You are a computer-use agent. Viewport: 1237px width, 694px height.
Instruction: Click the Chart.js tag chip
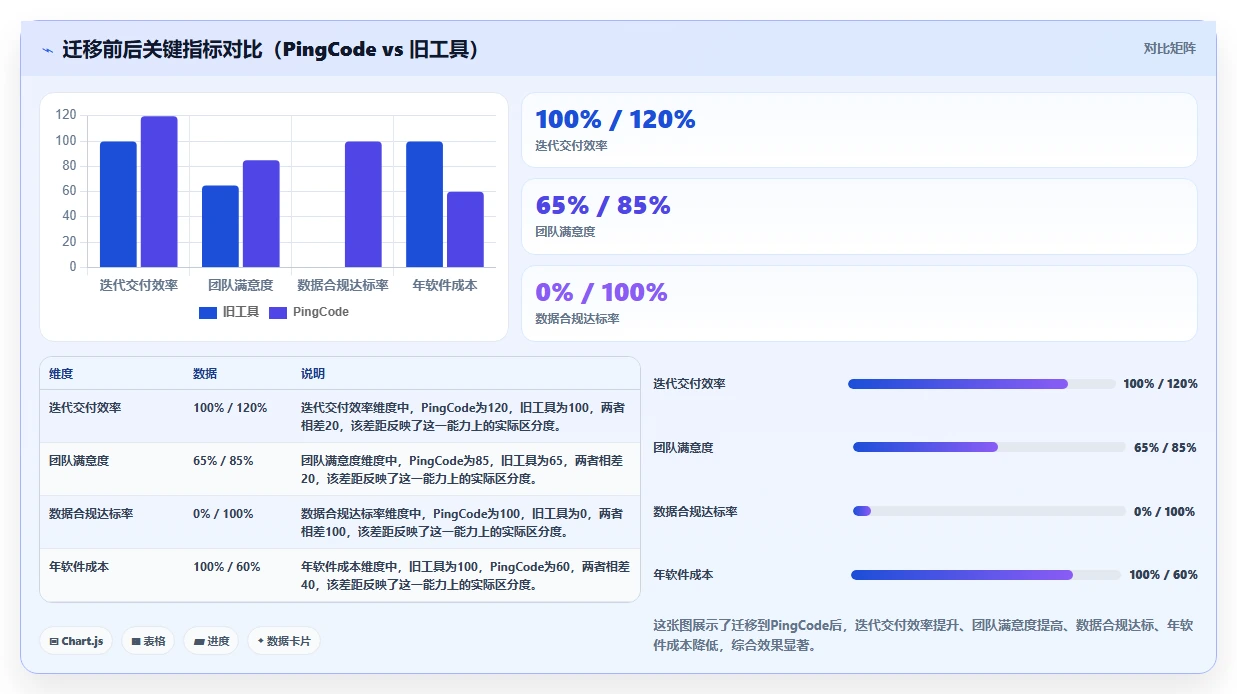click(76, 641)
